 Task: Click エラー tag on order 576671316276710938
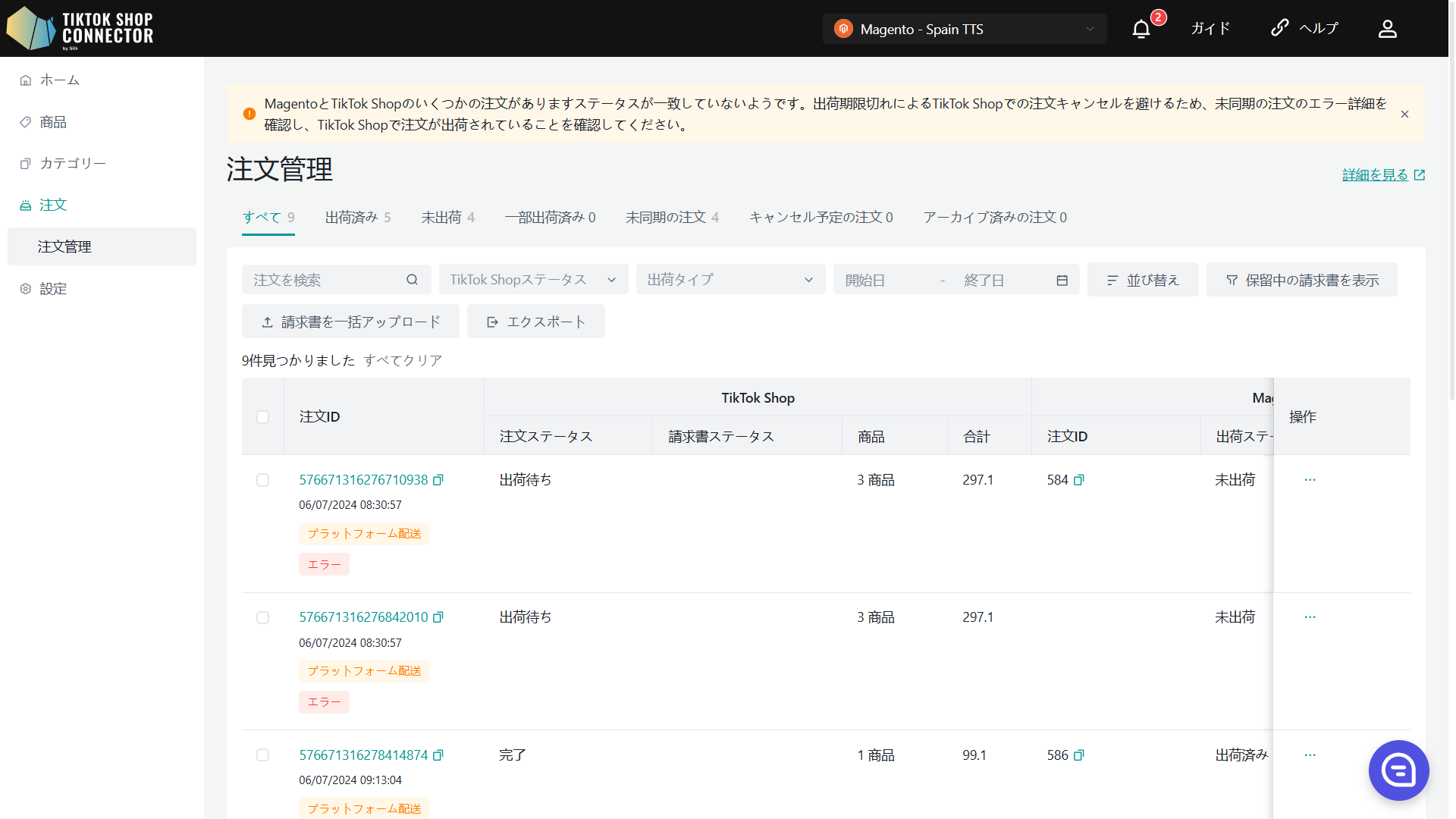[324, 564]
